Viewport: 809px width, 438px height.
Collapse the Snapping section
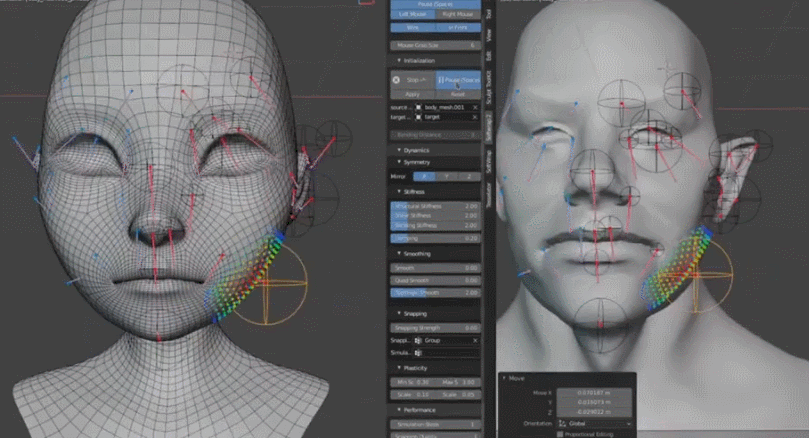pyautogui.click(x=399, y=314)
